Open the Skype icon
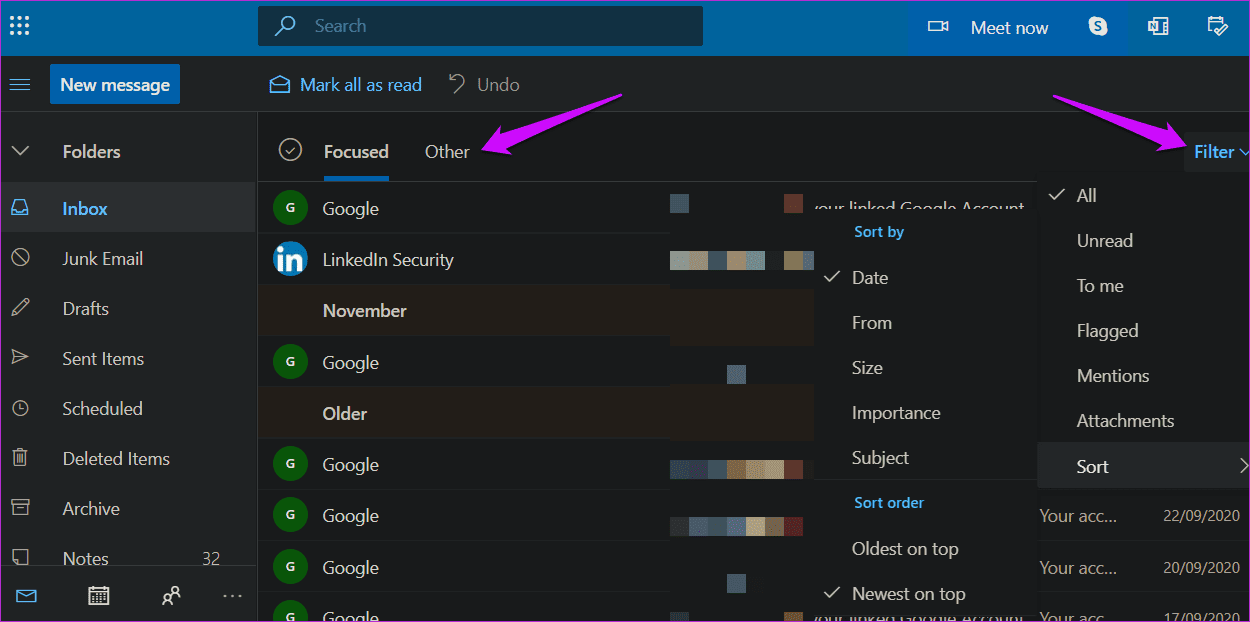The image size is (1250, 622). tap(1098, 27)
